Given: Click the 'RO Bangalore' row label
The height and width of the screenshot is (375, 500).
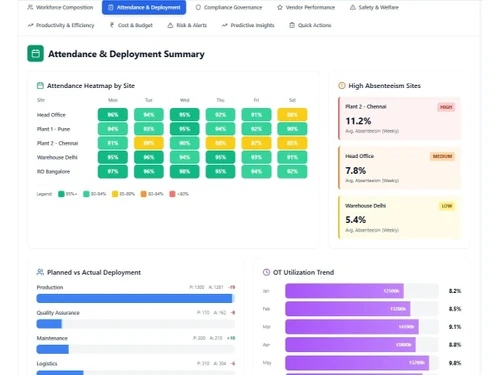Looking at the screenshot, I should [53, 172].
